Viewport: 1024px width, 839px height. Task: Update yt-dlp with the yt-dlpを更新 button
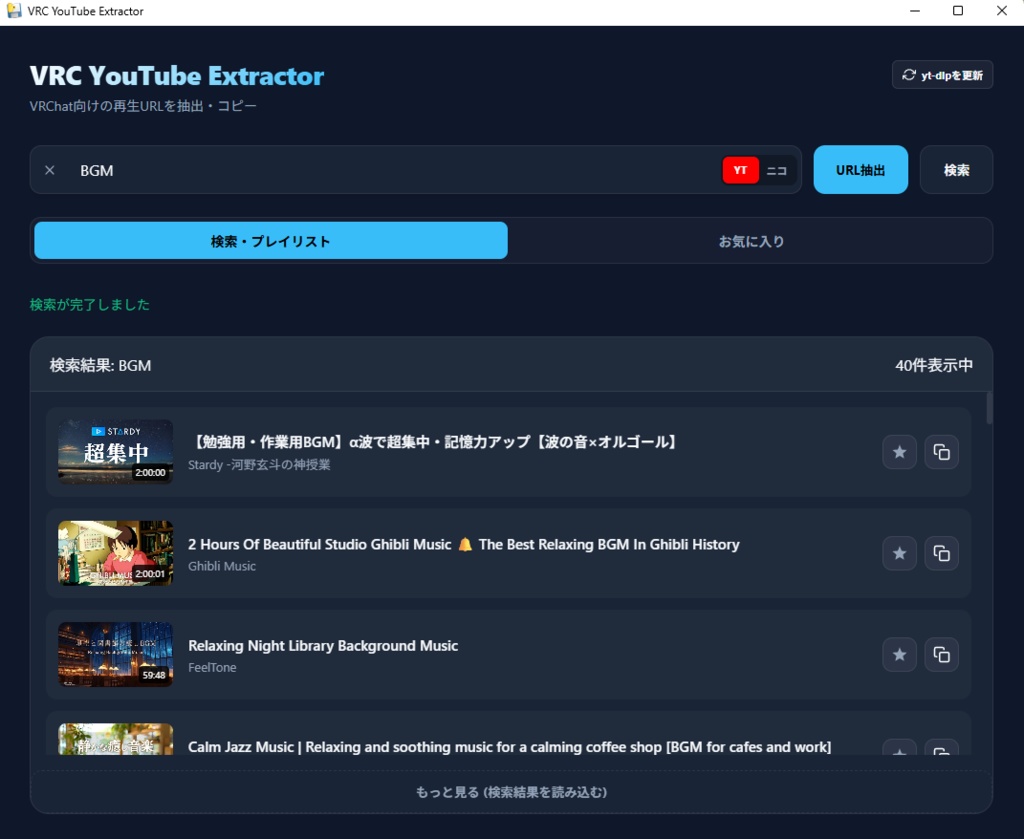click(x=942, y=74)
